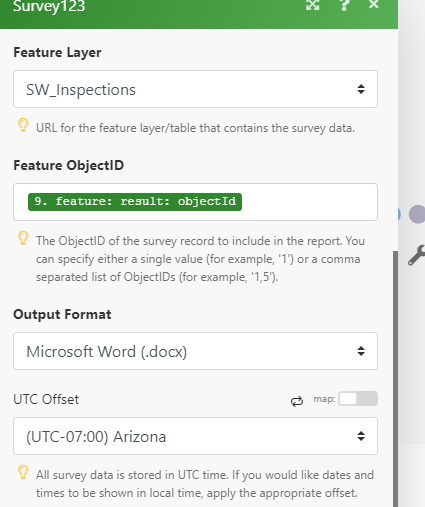Viewport: 425px width, 507px height.
Task: Open the Feature Layer dropdown showing SW_Inspections
Action: coord(195,89)
